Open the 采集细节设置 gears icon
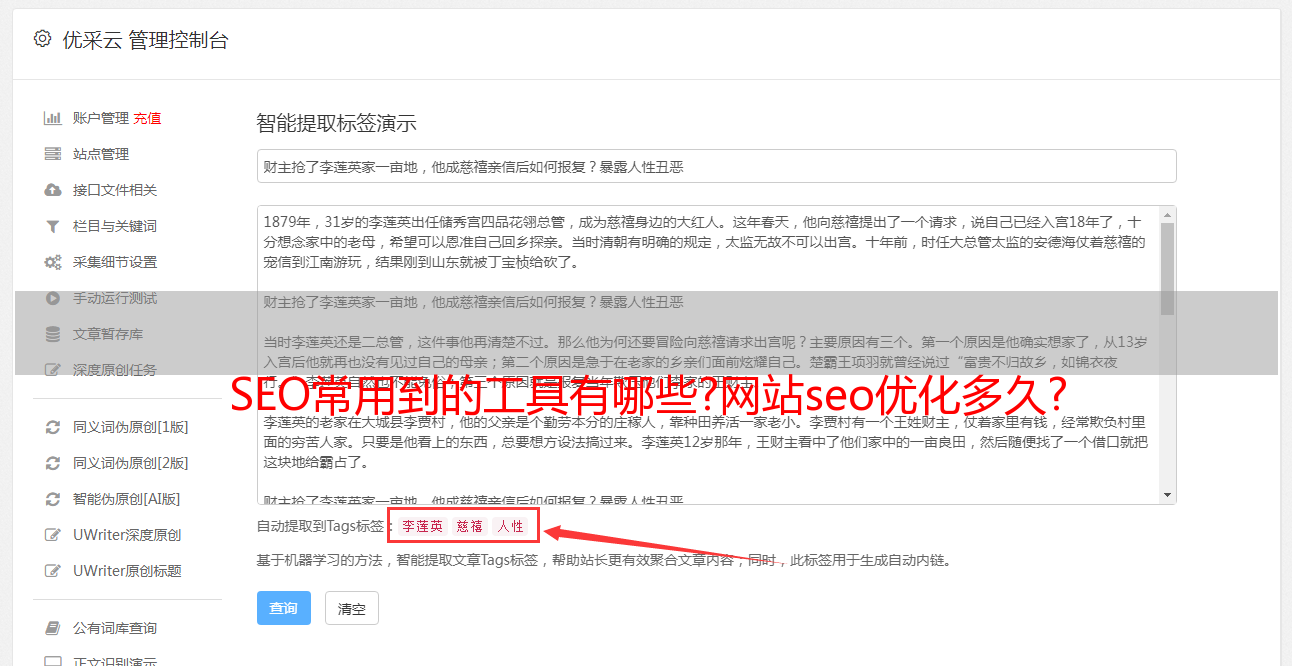Image resolution: width=1292 pixels, height=666 pixels. [53, 262]
